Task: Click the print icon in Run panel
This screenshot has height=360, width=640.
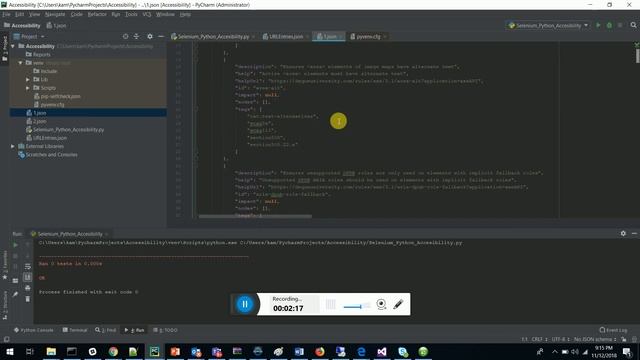Action: 28,288
